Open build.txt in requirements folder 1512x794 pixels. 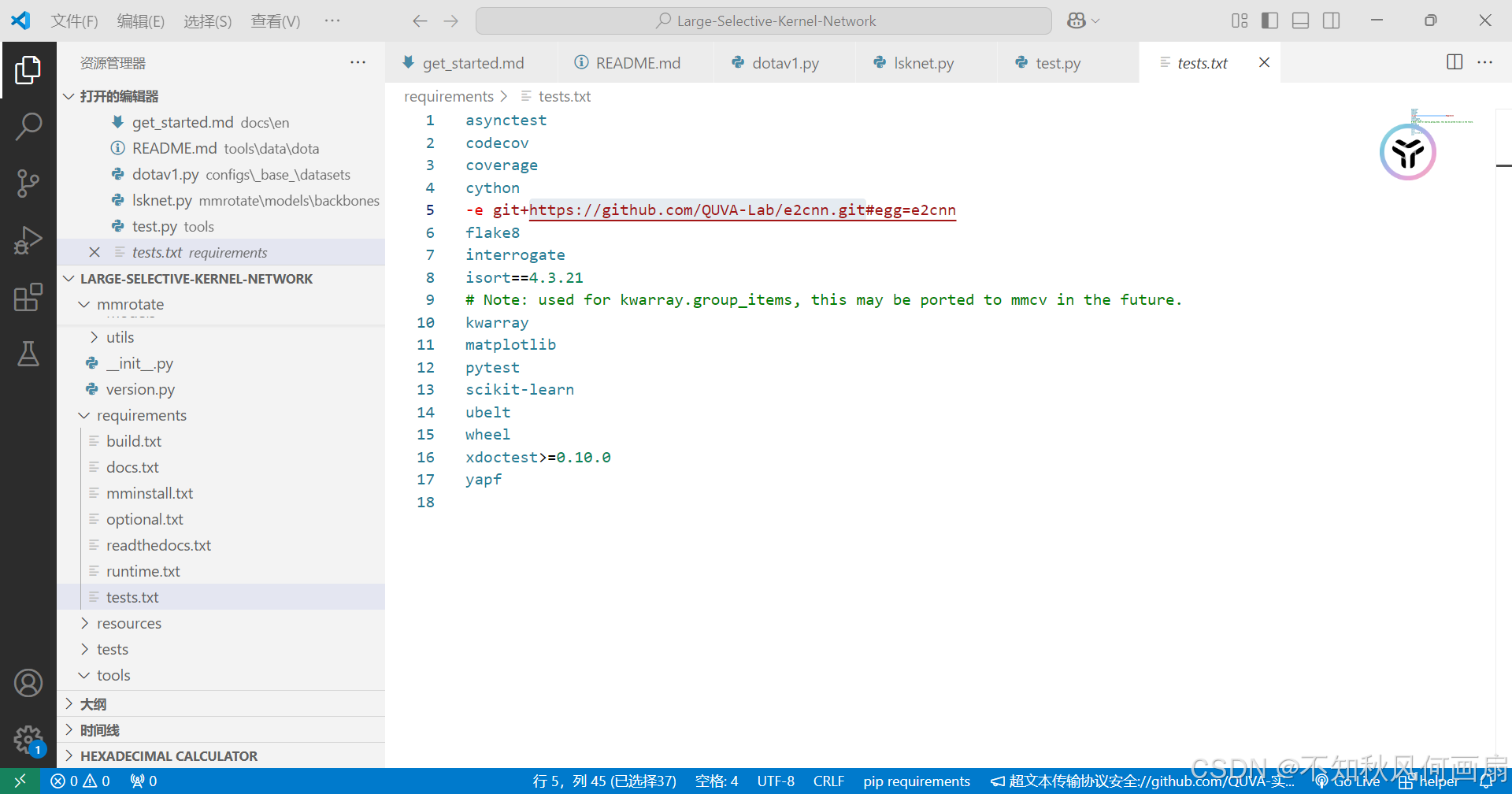pyautogui.click(x=220, y=441)
